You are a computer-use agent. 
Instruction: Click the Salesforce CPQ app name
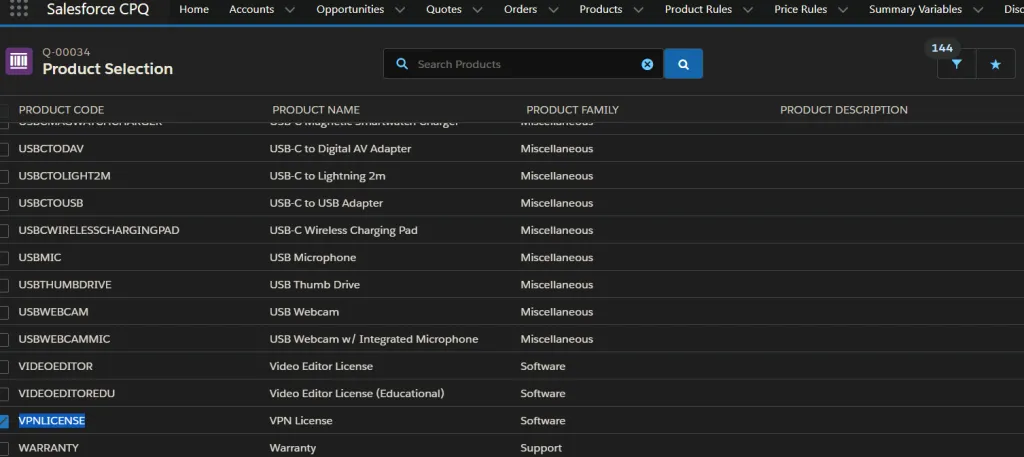click(98, 9)
